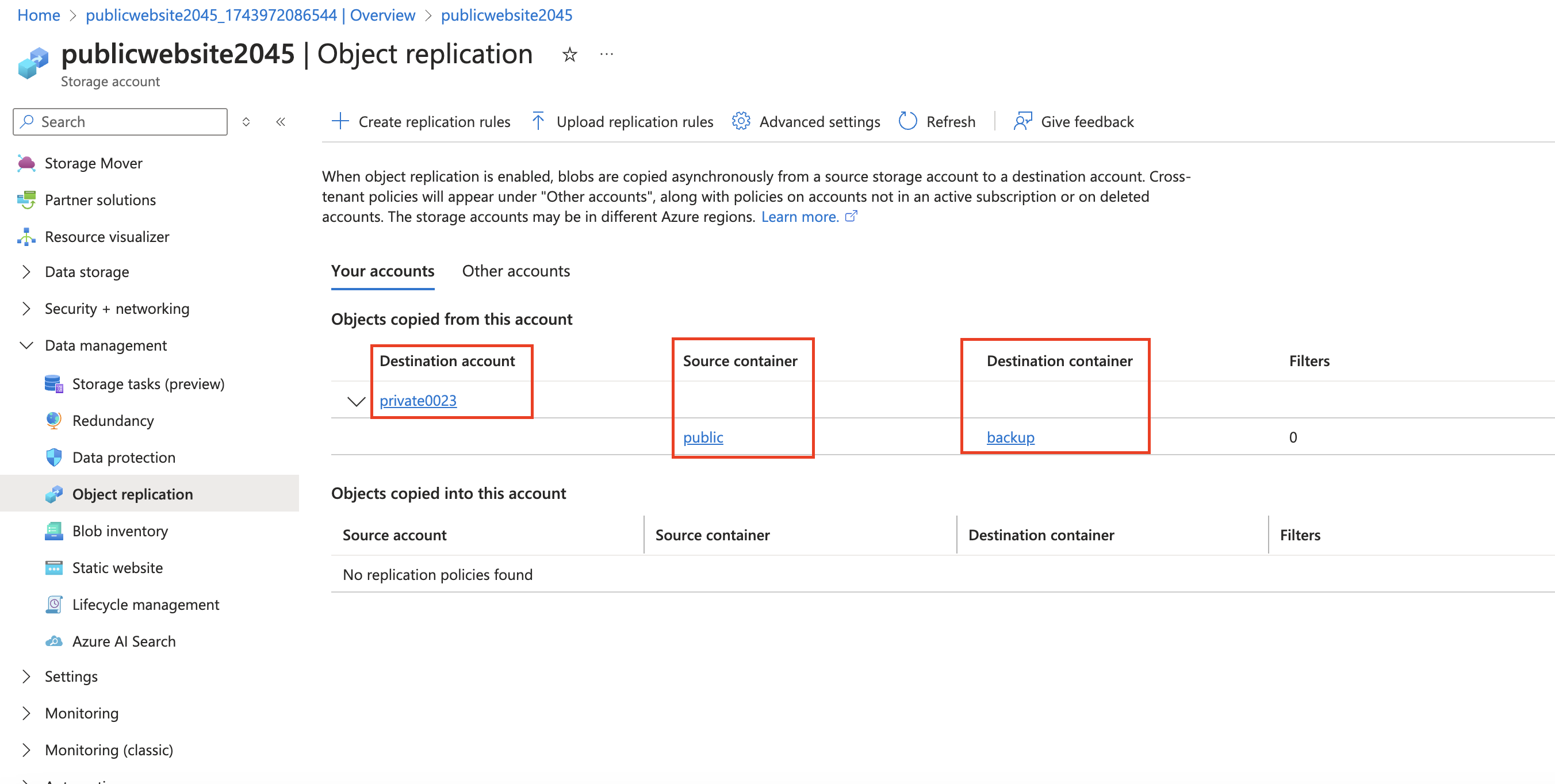The image size is (1555, 784).
Task: Expand the Security + networking section
Action: pos(26,309)
